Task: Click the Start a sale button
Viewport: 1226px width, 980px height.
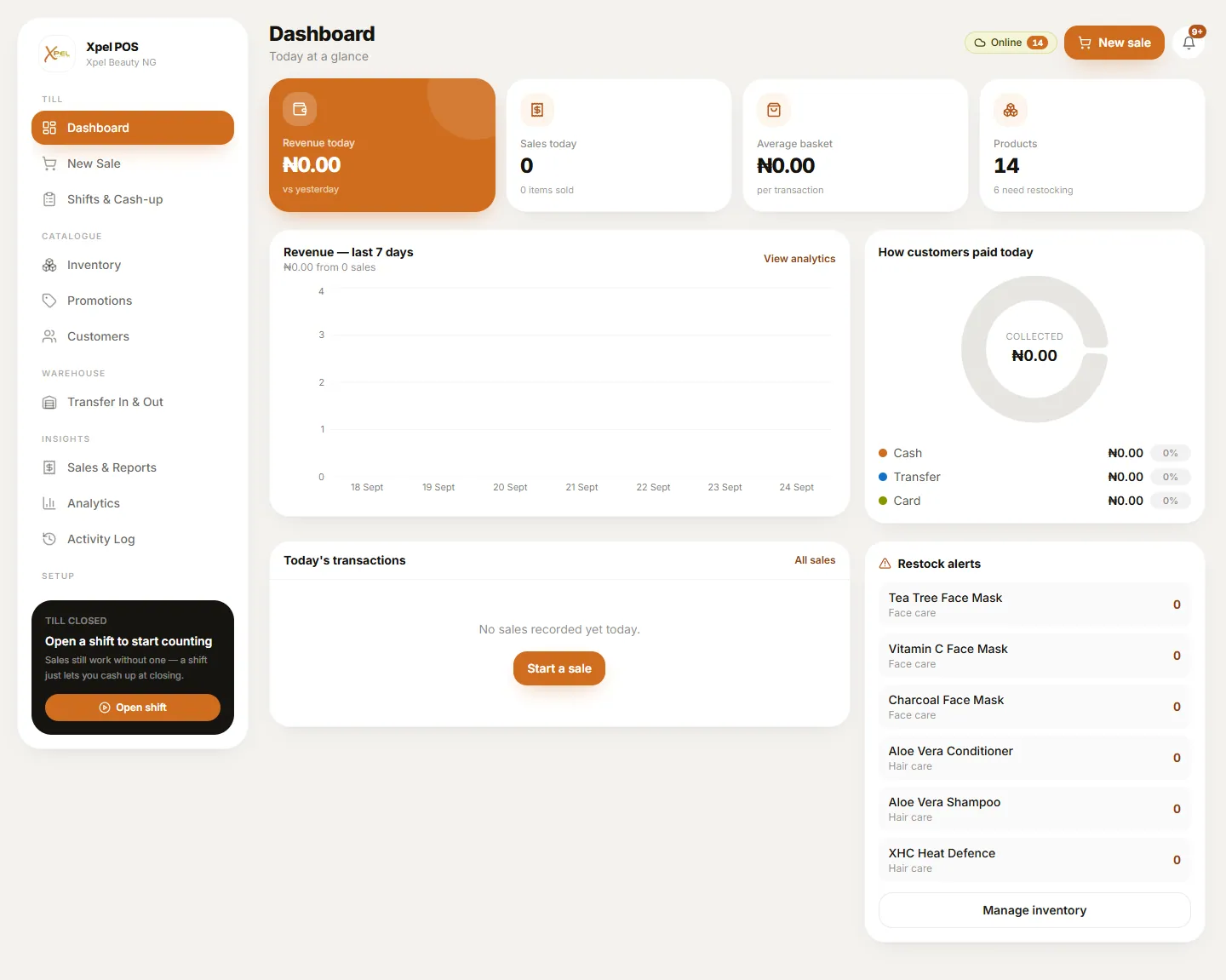Action: tap(559, 668)
